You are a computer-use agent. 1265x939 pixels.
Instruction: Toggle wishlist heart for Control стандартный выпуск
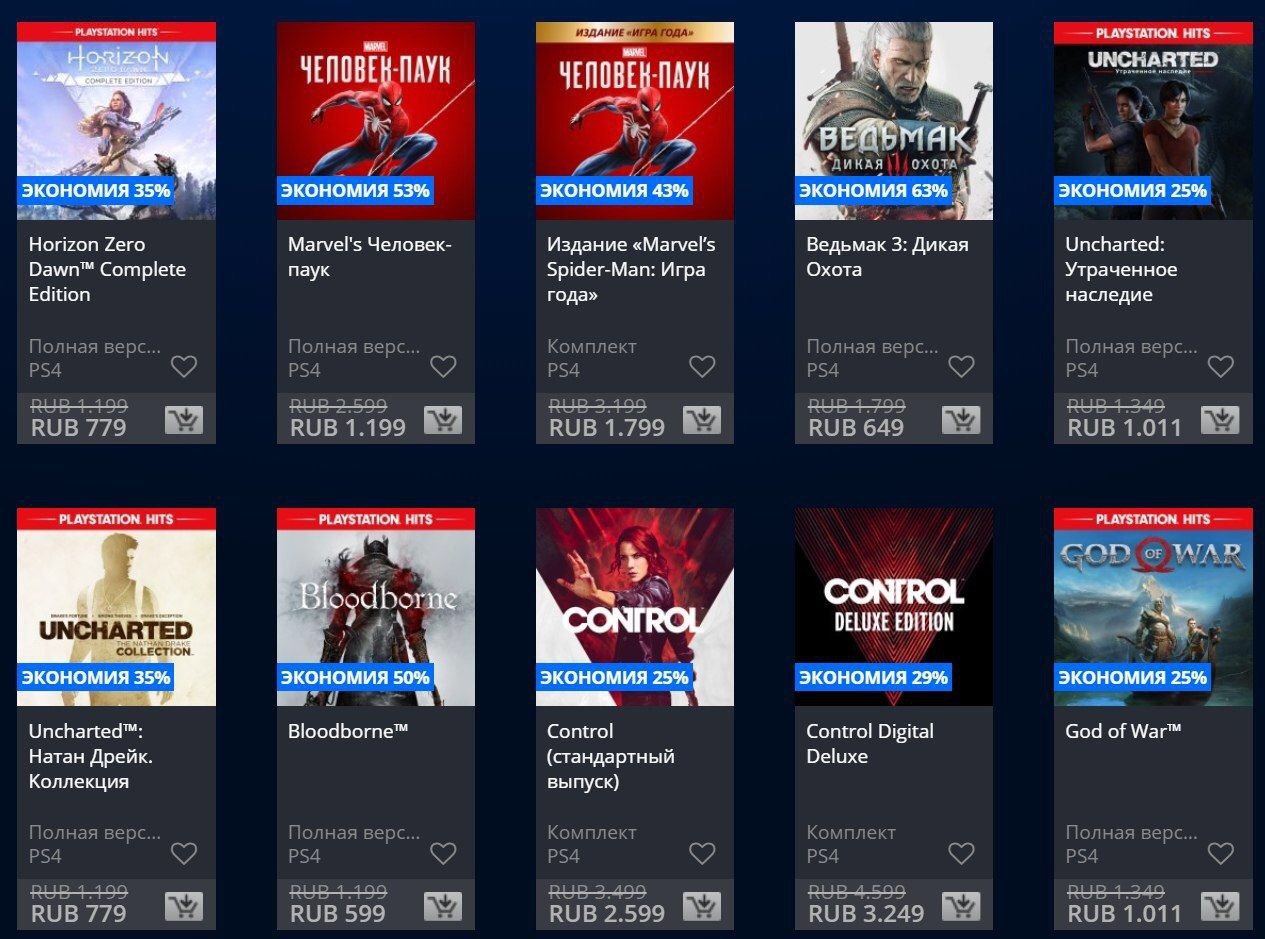702,853
